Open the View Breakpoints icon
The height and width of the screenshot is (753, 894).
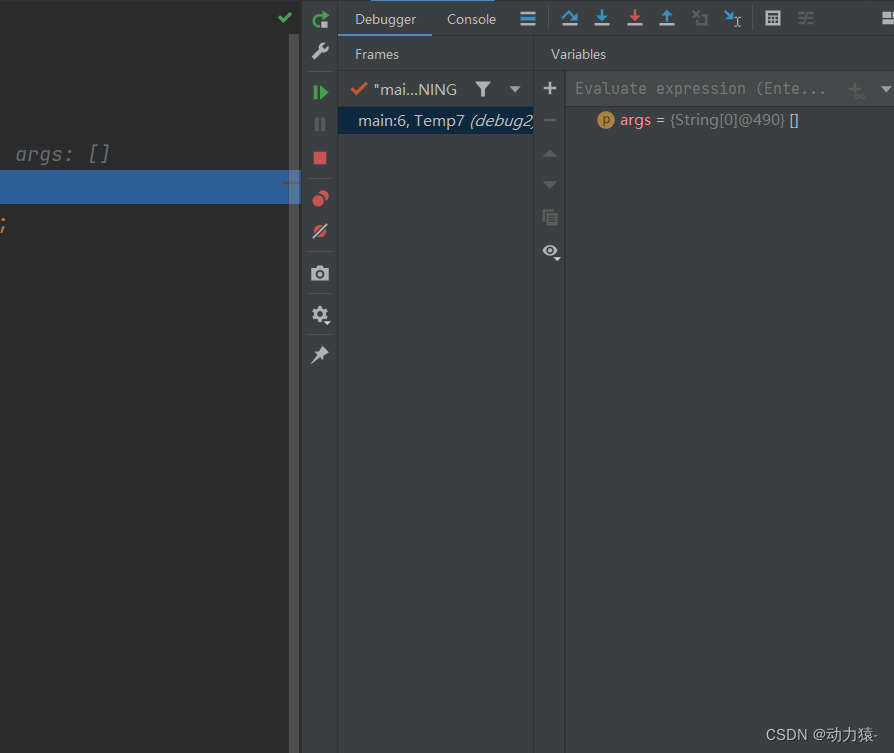[x=319, y=198]
